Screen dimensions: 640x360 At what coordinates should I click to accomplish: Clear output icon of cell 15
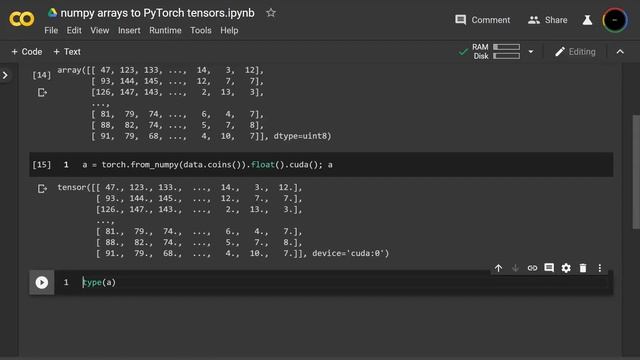(42, 189)
